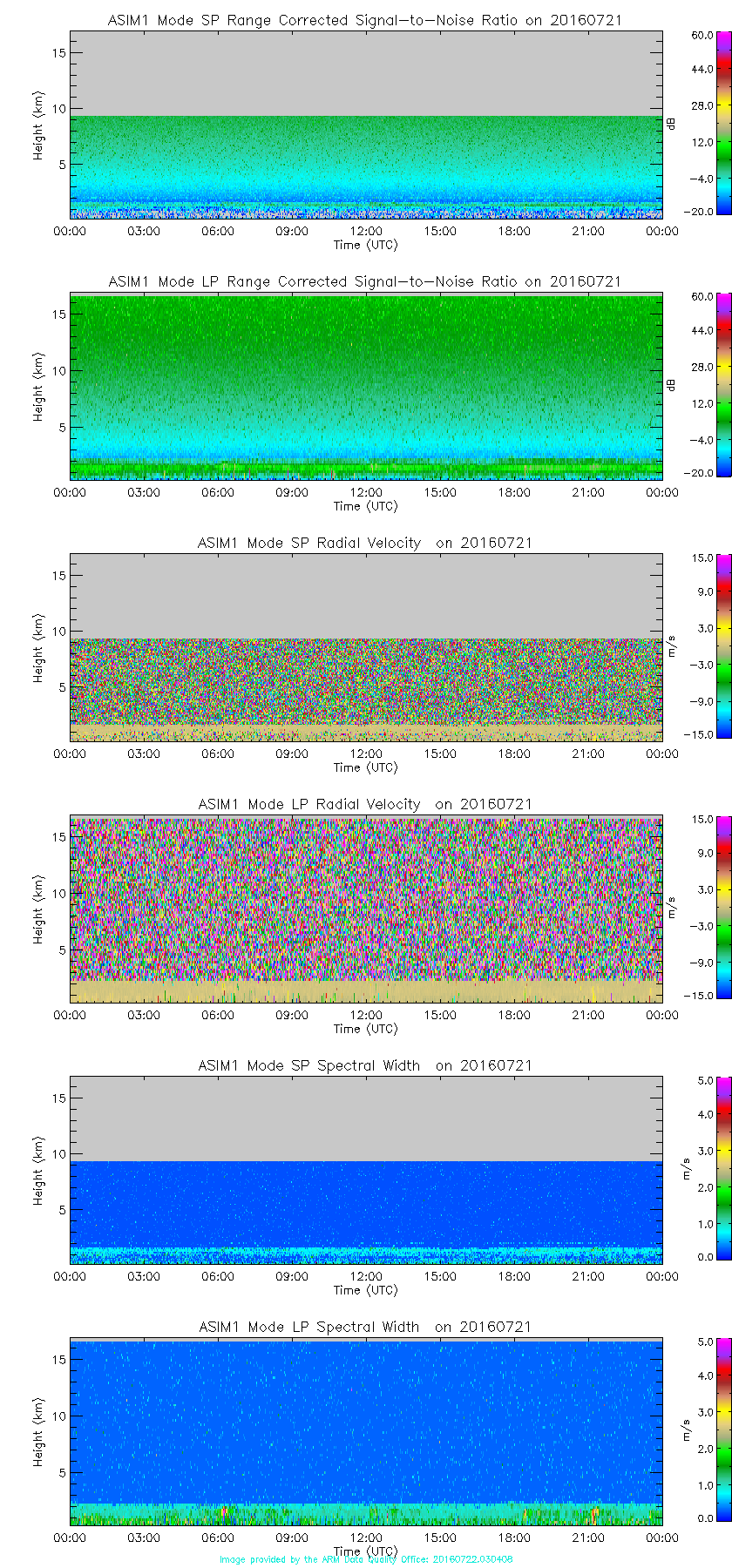The width and height of the screenshot is (732, 1568).
Task: Click the SP Spectral Width plot title
Action: pos(364,1065)
